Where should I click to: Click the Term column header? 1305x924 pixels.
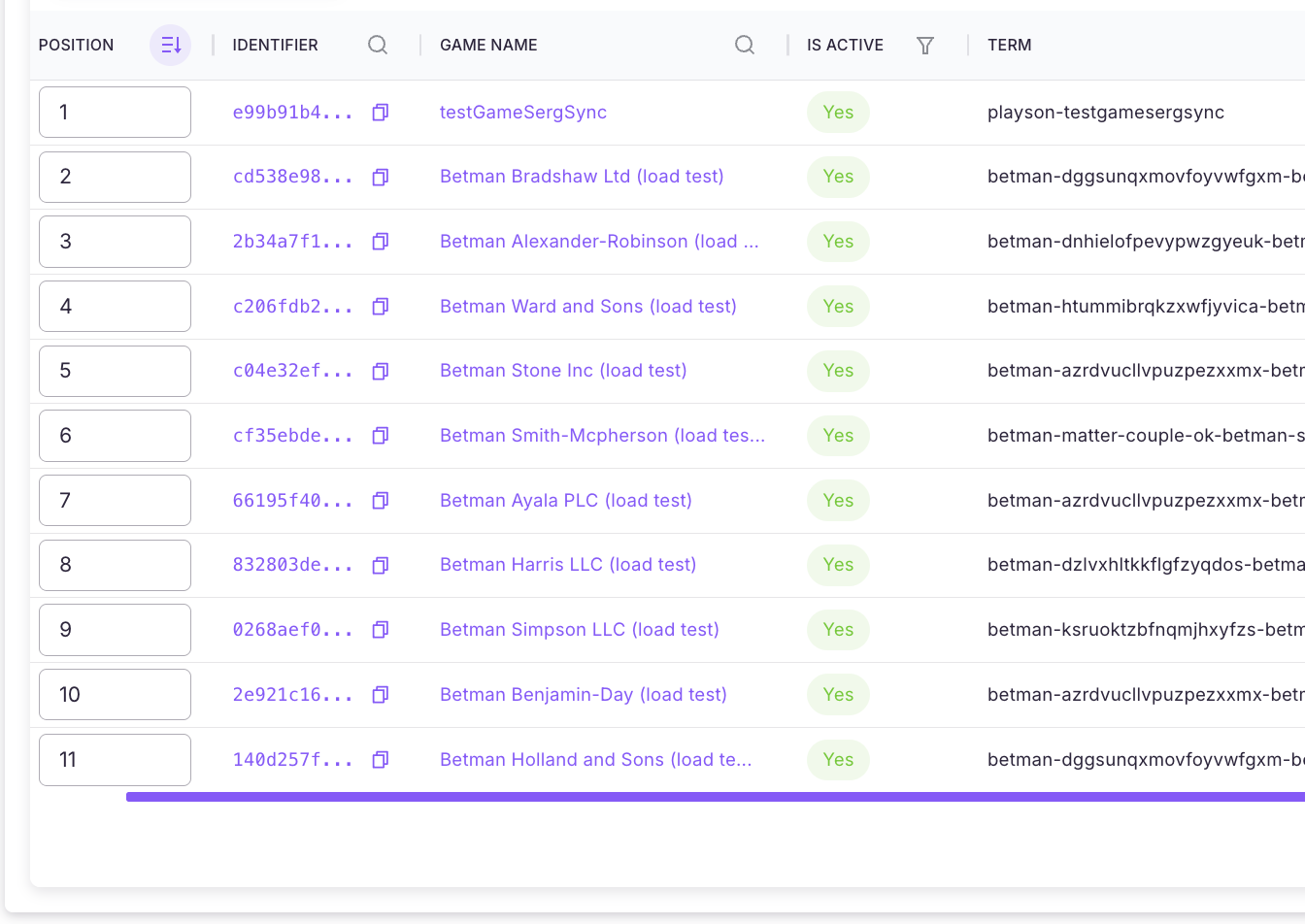tap(1010, 45)
